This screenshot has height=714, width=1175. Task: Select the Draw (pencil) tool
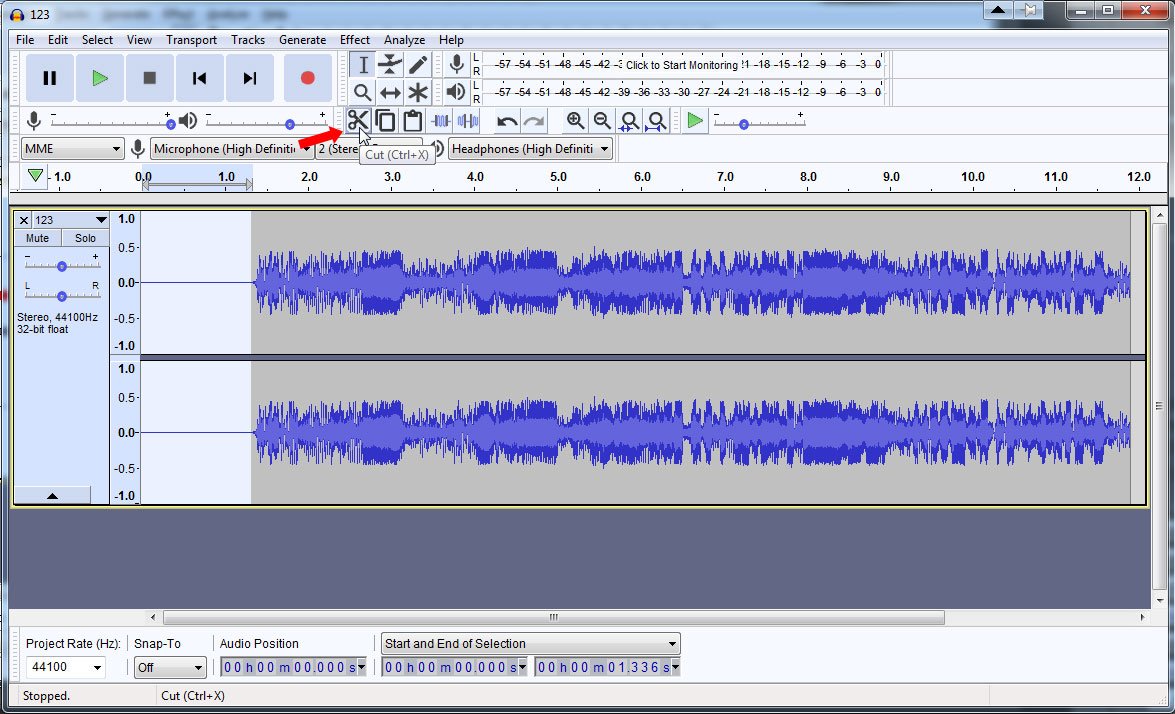point(417,65)
